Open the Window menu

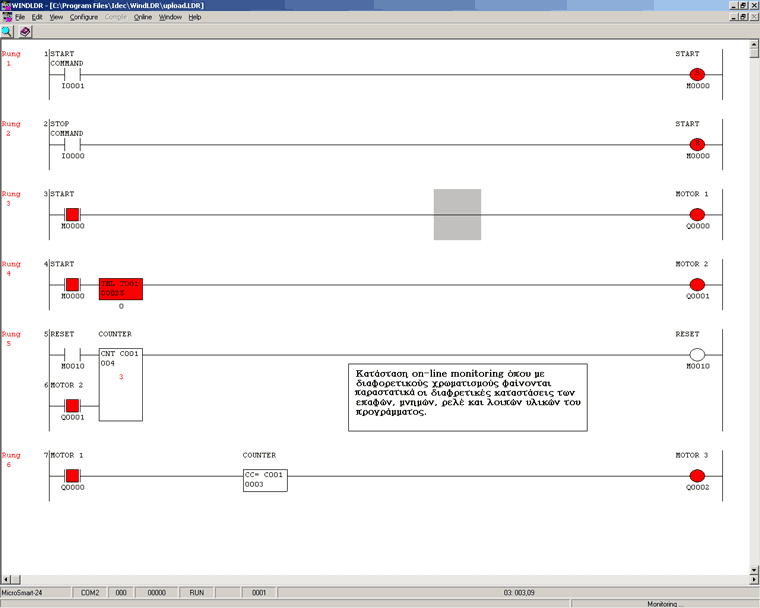coord(170,17)
